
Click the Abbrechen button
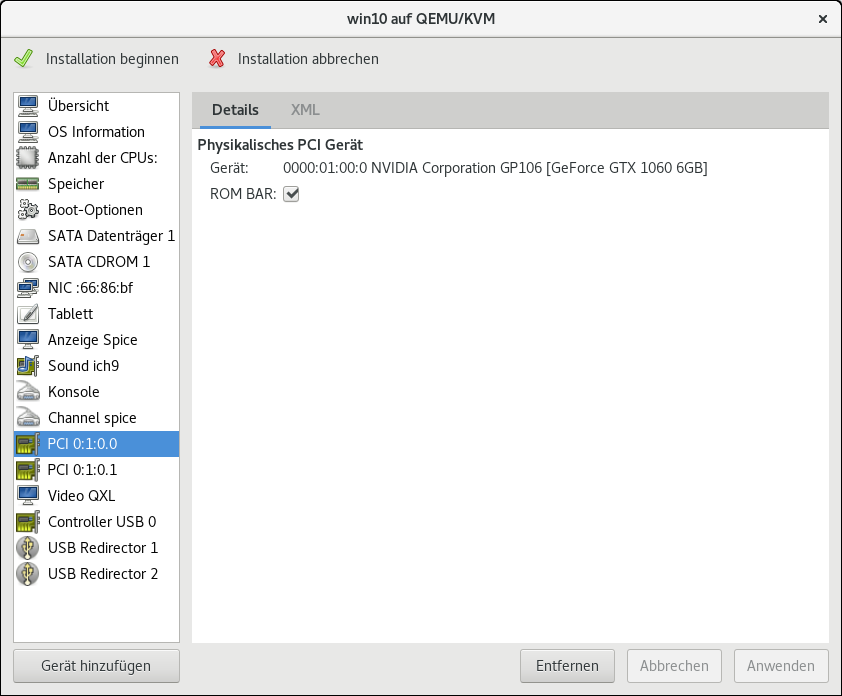674,666
